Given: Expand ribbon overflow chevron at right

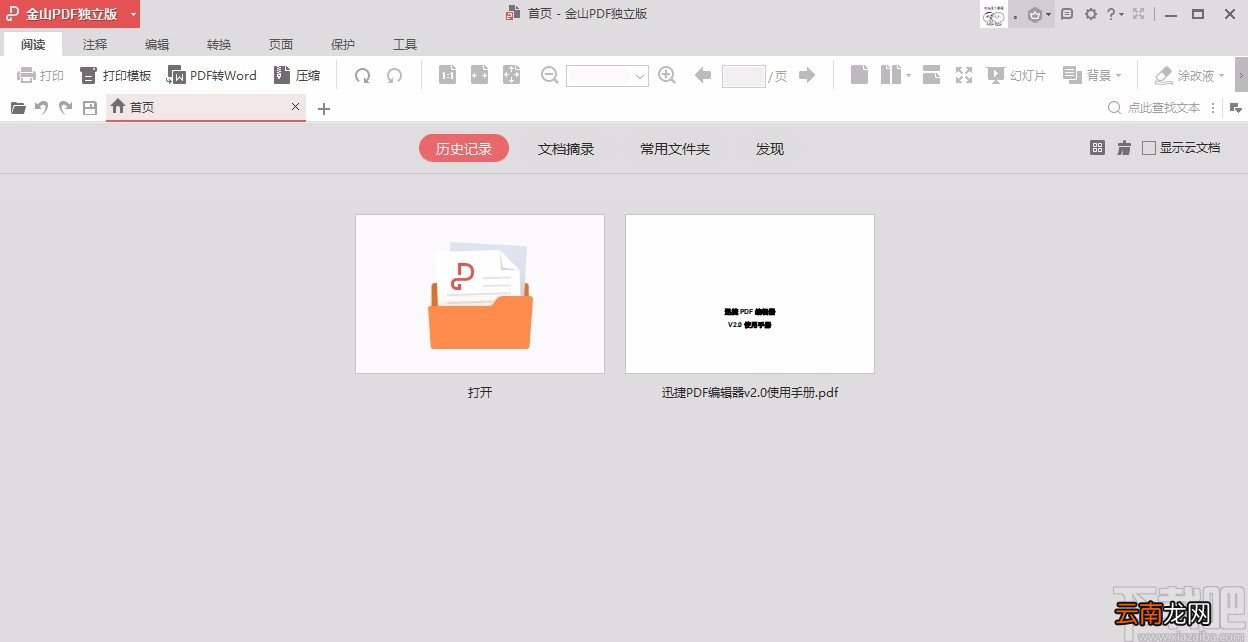Looking at the screenshot, I should [x=1241, y=75].
